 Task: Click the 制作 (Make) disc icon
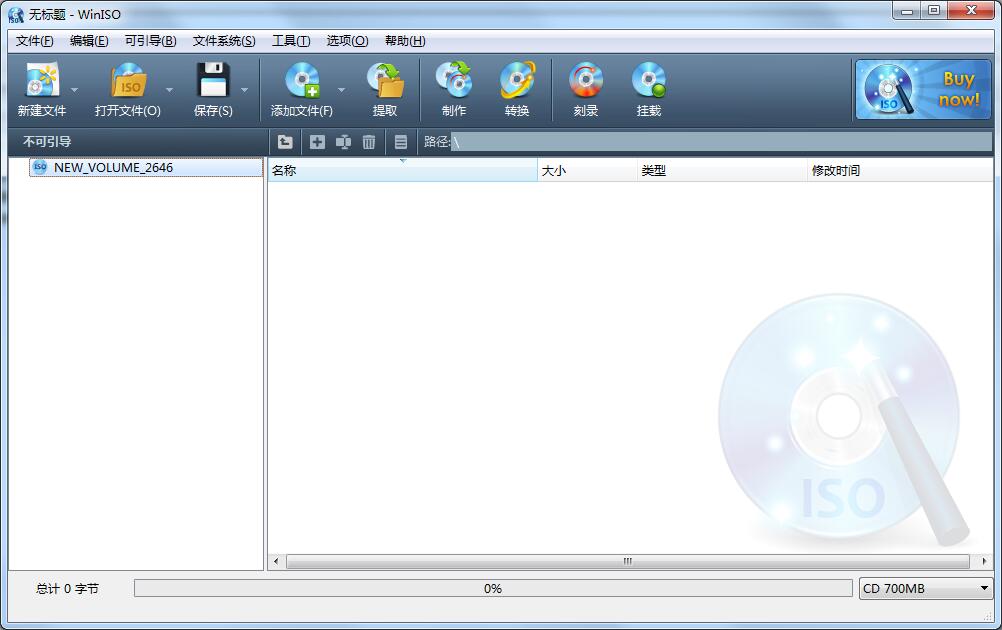point(454,81)
